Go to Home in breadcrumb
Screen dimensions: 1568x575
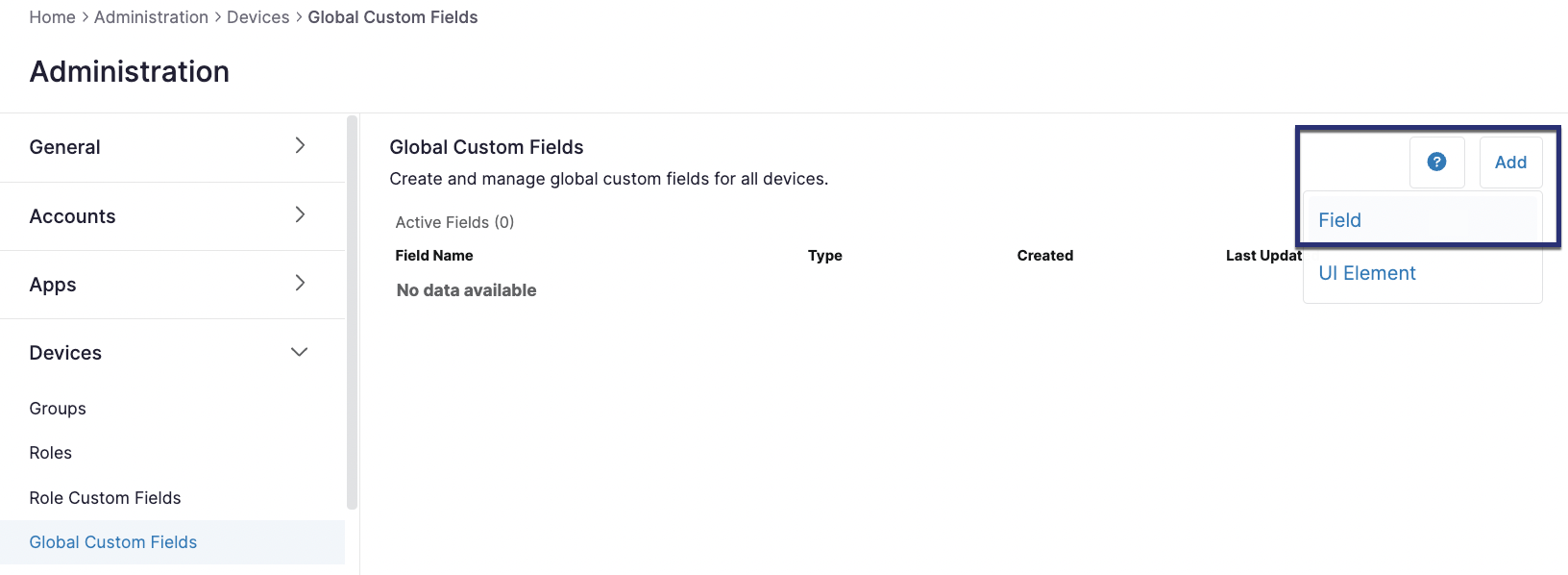pos(53,17)
